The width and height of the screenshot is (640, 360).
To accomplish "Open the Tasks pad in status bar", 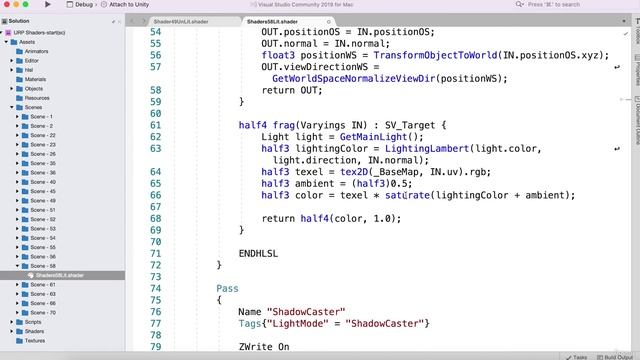I will pos(577,357).
